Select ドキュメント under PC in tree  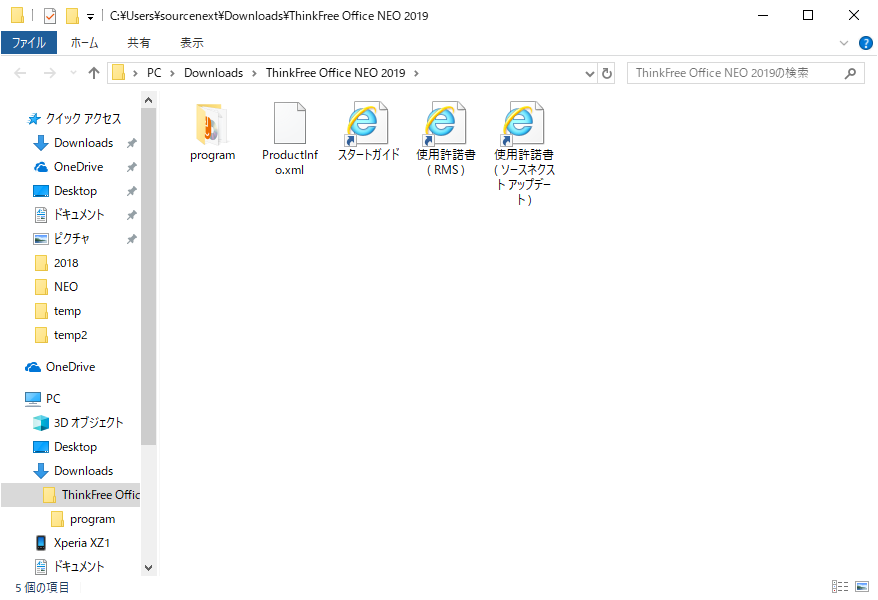point(79,566)
